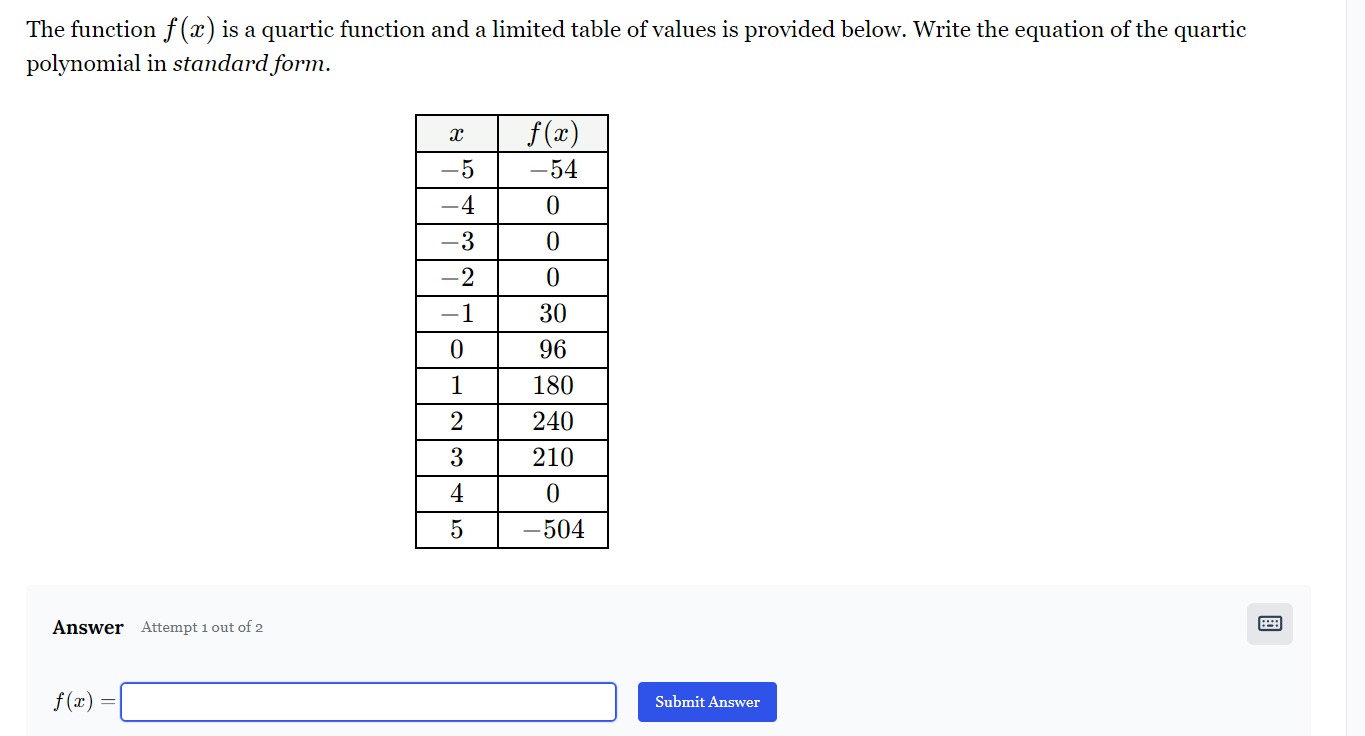1365x736 pixels.
Task: Select the x column header cell
Action: 457,134
